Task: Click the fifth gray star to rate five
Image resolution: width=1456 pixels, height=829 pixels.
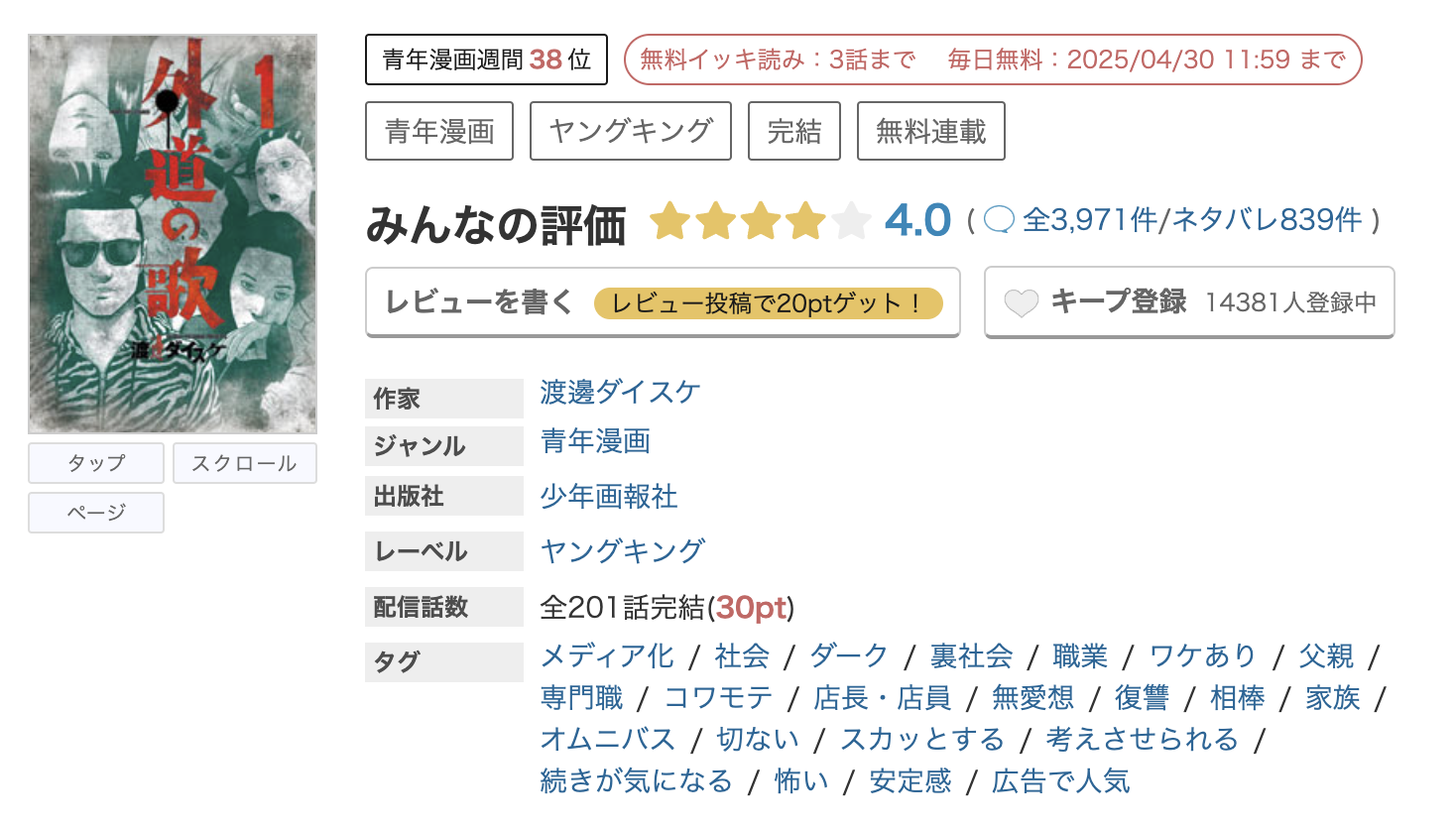Action: [853, 220]
